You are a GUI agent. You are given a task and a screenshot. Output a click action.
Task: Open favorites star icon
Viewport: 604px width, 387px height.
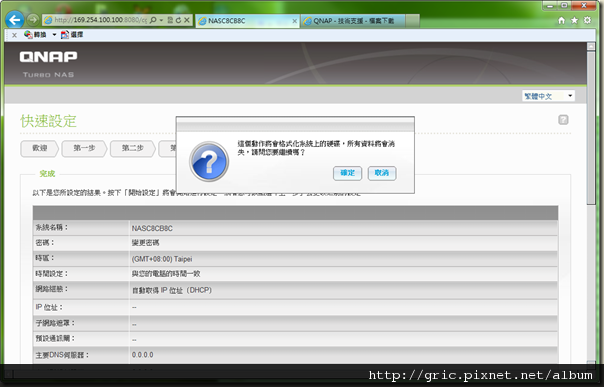click(x=574, y=20)
